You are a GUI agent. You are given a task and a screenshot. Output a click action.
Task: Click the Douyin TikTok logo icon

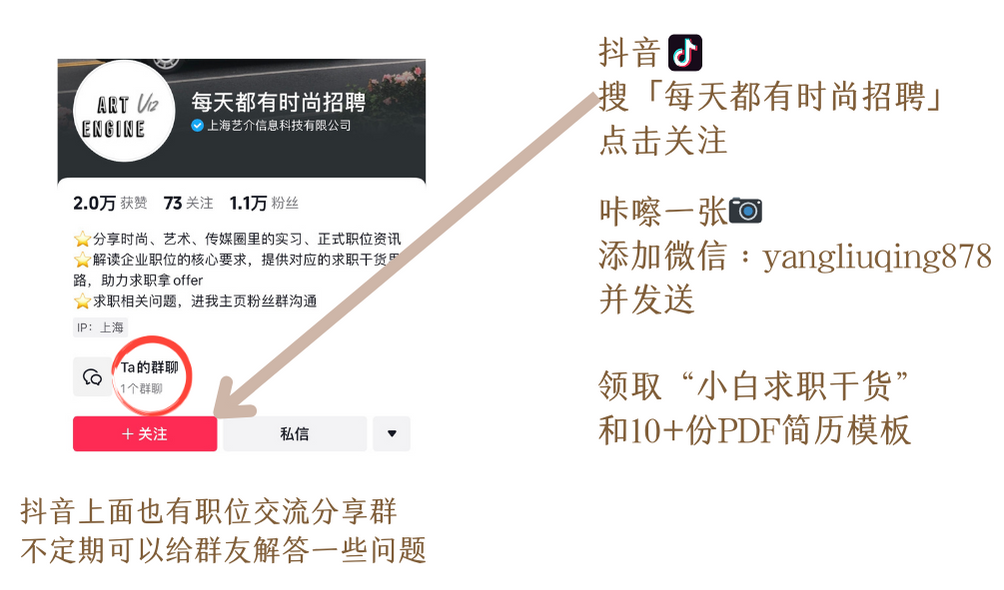coord(684,53)
